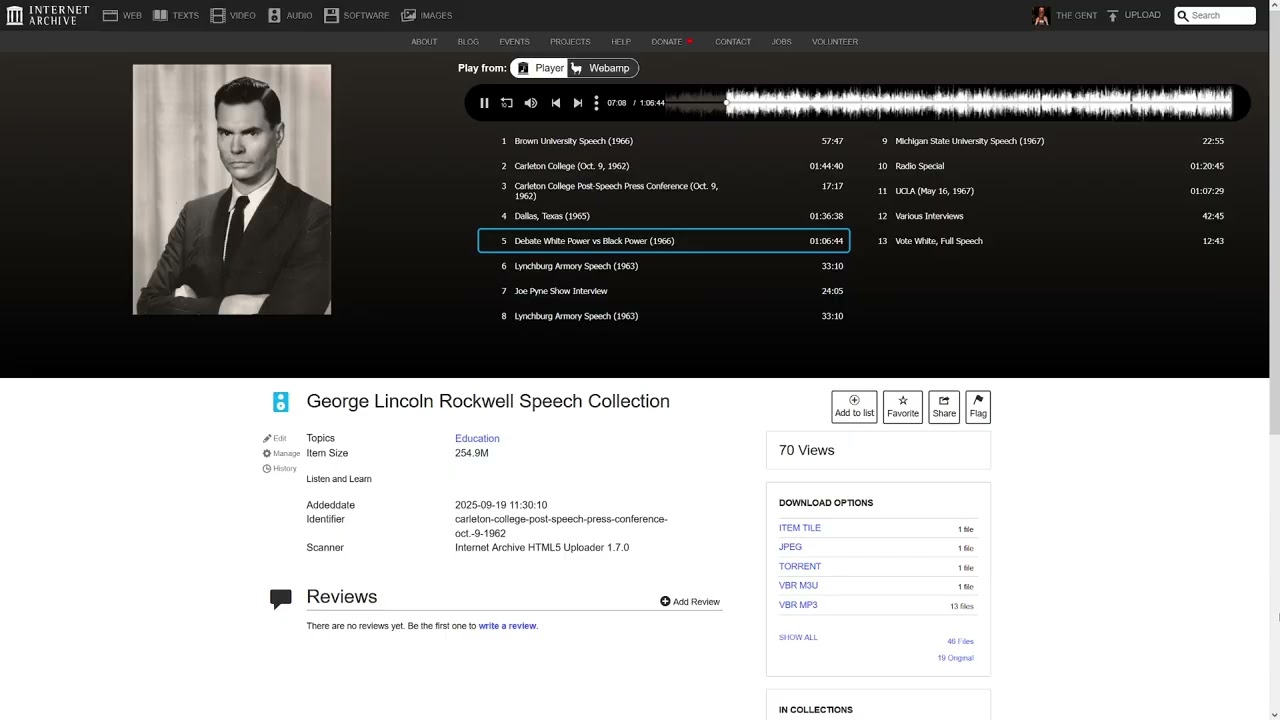Expand VBR MP3 download files
Screen dimensions: 1280x720
[798, 605]
